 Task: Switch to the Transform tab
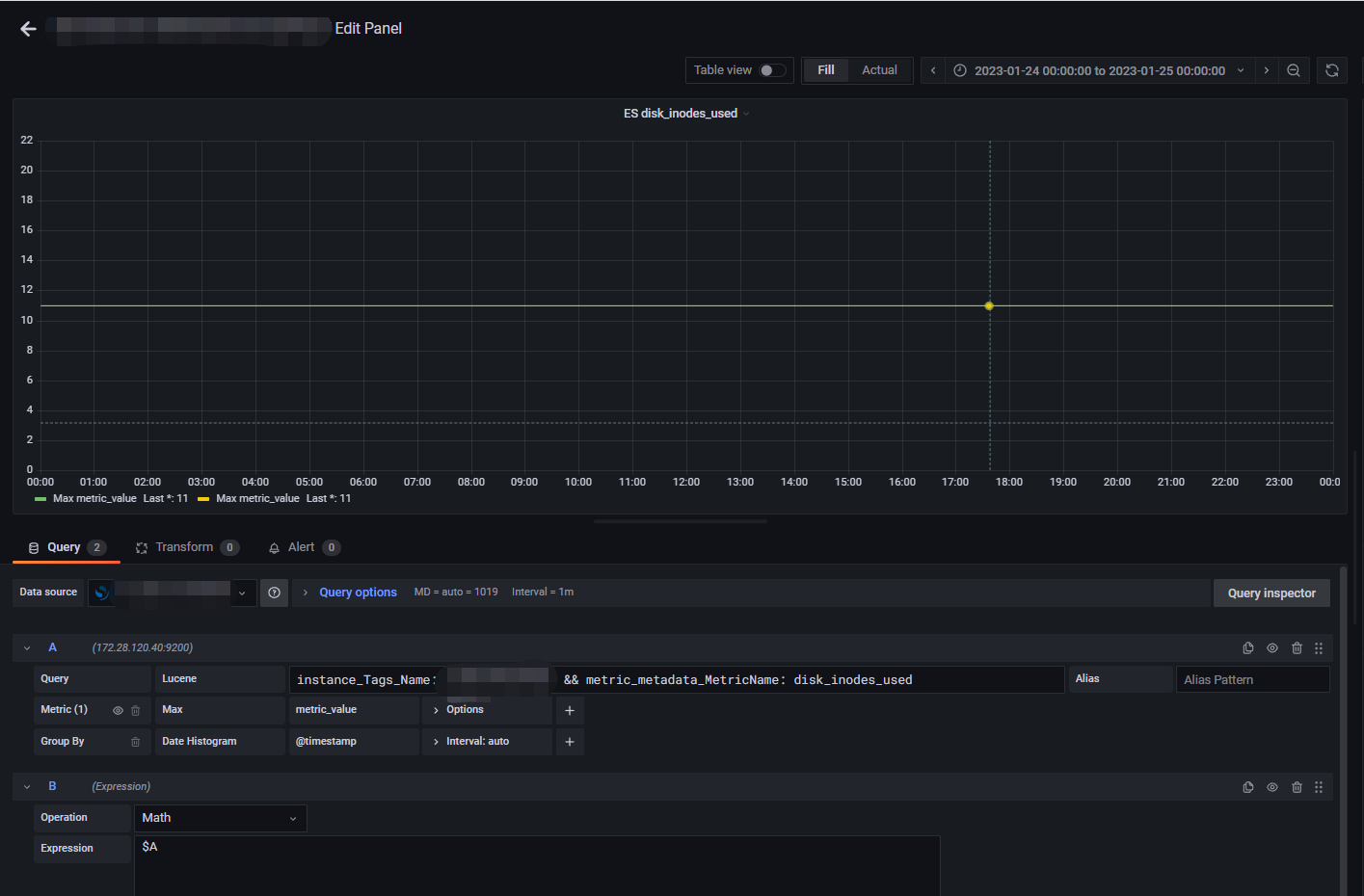pos(186,546)
